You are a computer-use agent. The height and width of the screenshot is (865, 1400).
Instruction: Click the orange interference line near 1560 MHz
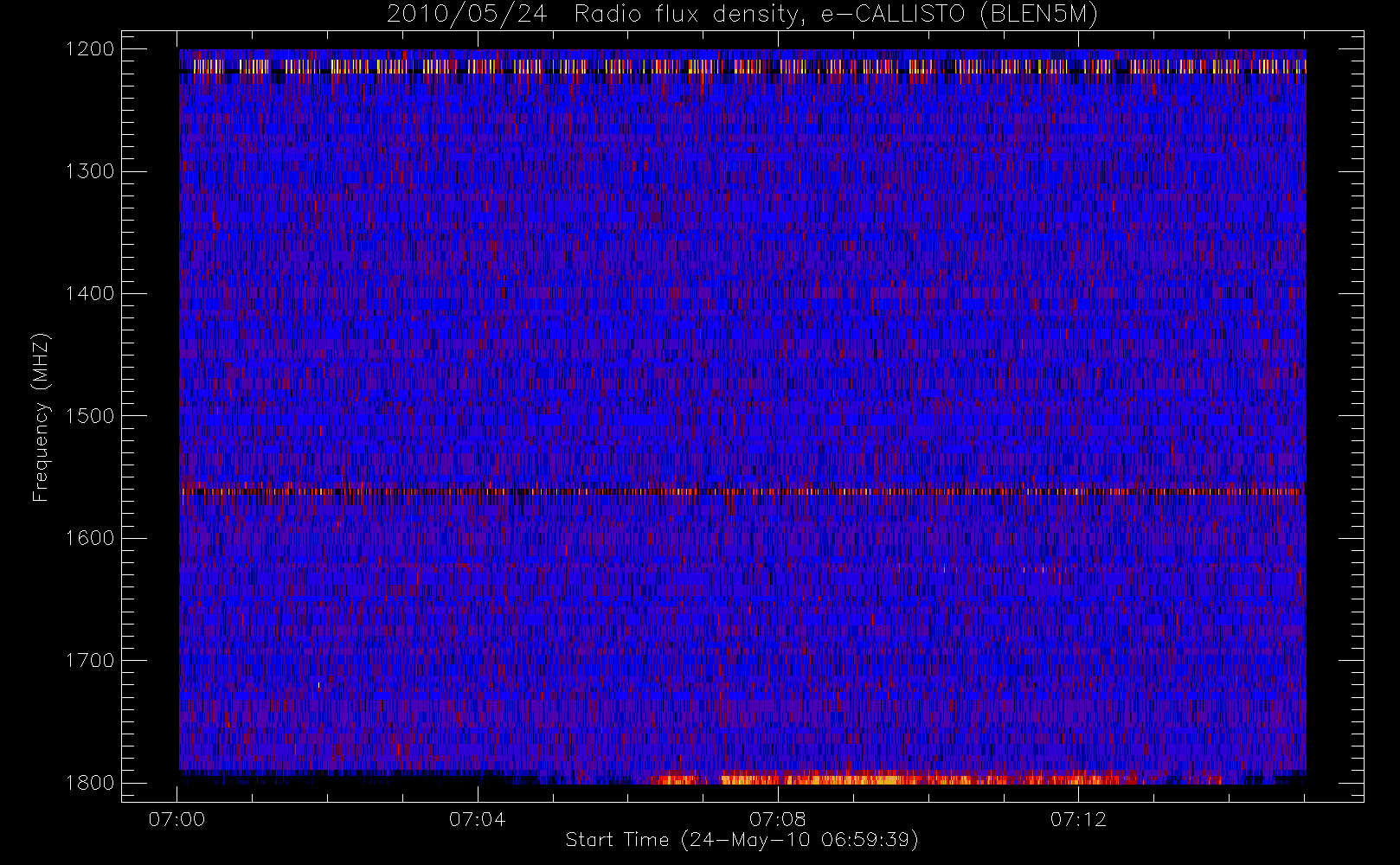742,491
